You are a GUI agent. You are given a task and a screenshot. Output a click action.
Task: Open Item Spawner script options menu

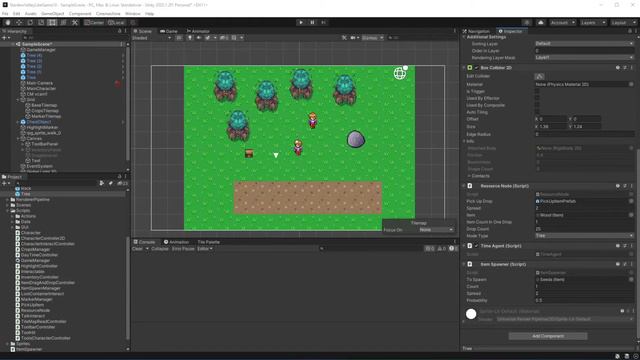631,264
